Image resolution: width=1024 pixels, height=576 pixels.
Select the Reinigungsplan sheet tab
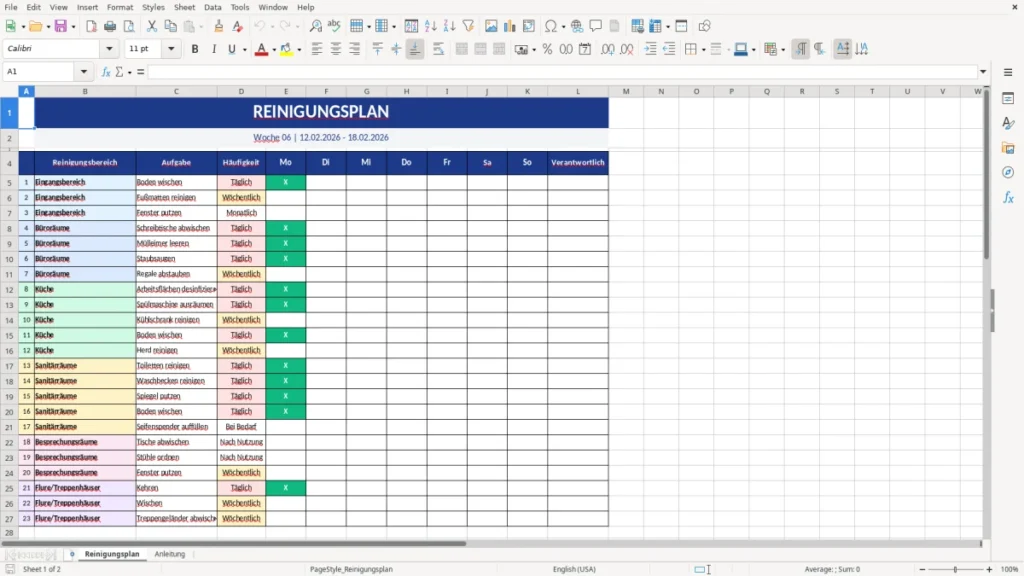(112, 554)
